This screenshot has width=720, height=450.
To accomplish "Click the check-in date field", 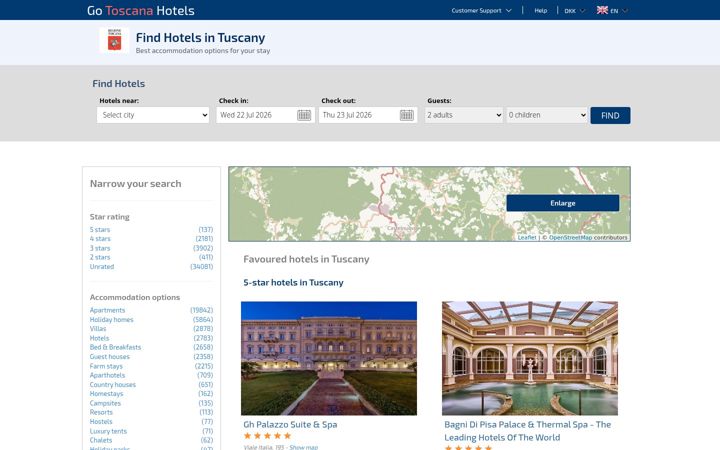I will (x=265, y=115).
